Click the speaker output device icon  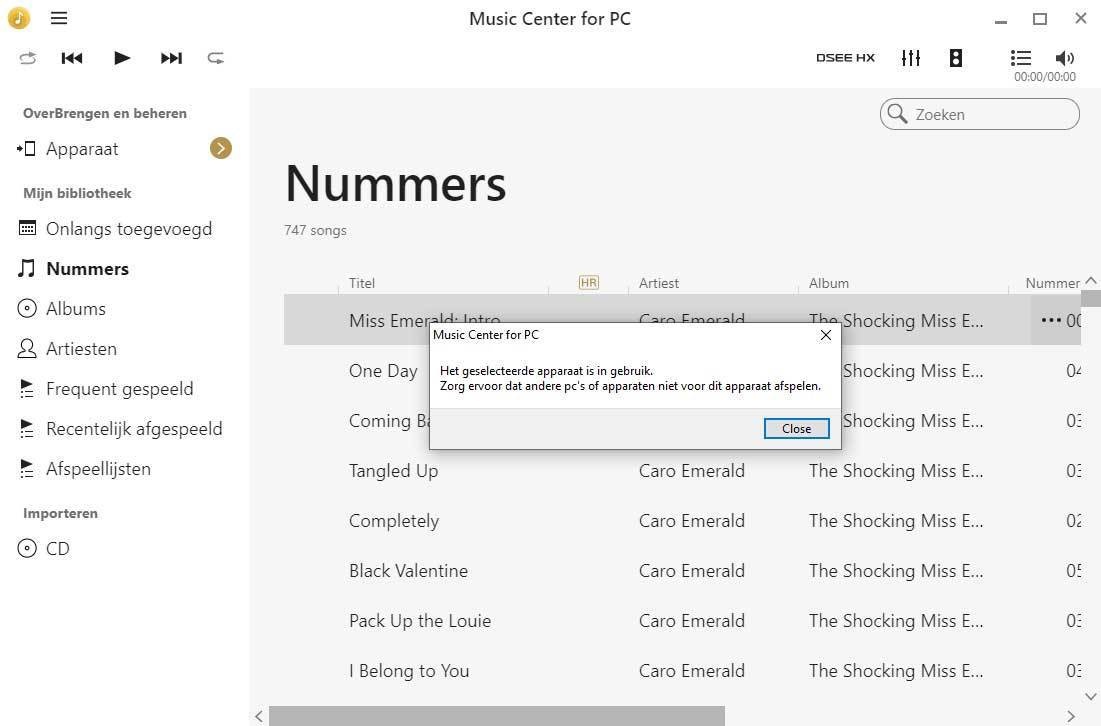956,58
